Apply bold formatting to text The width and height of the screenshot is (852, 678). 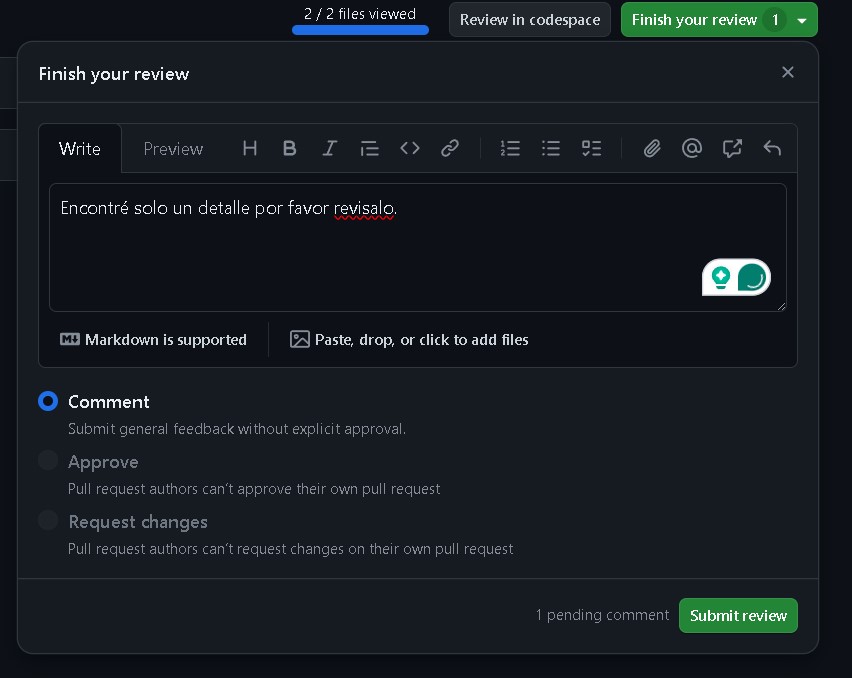click(x=290, y=149)
